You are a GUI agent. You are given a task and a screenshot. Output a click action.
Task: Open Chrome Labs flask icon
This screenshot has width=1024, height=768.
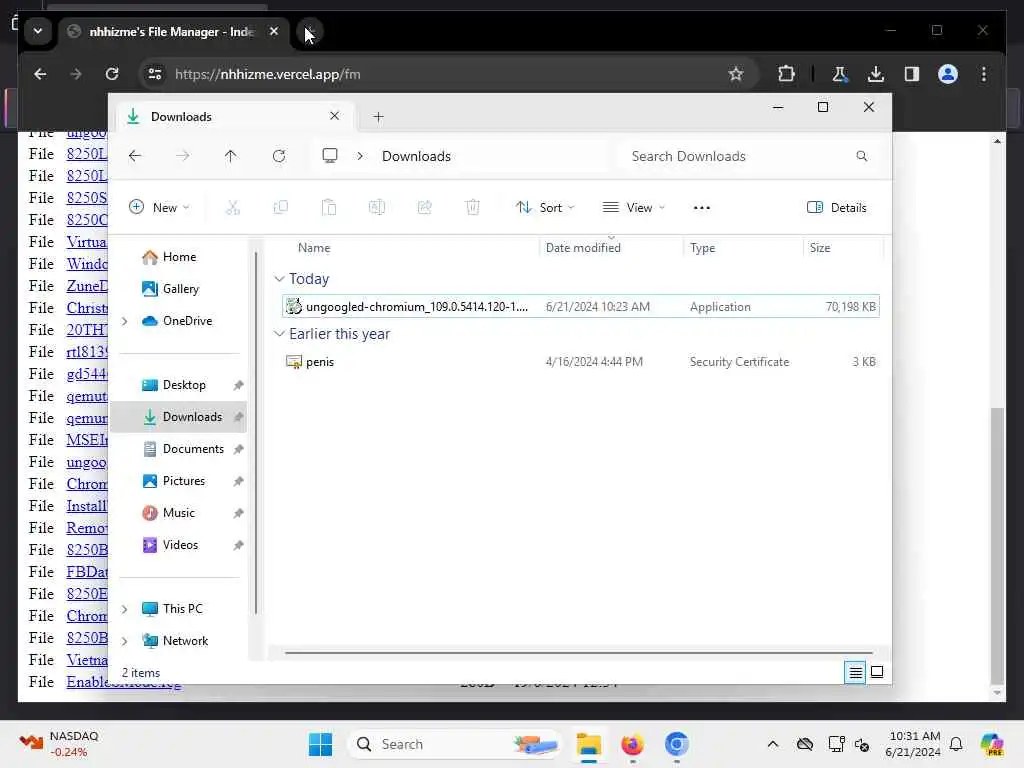[840, 74]
